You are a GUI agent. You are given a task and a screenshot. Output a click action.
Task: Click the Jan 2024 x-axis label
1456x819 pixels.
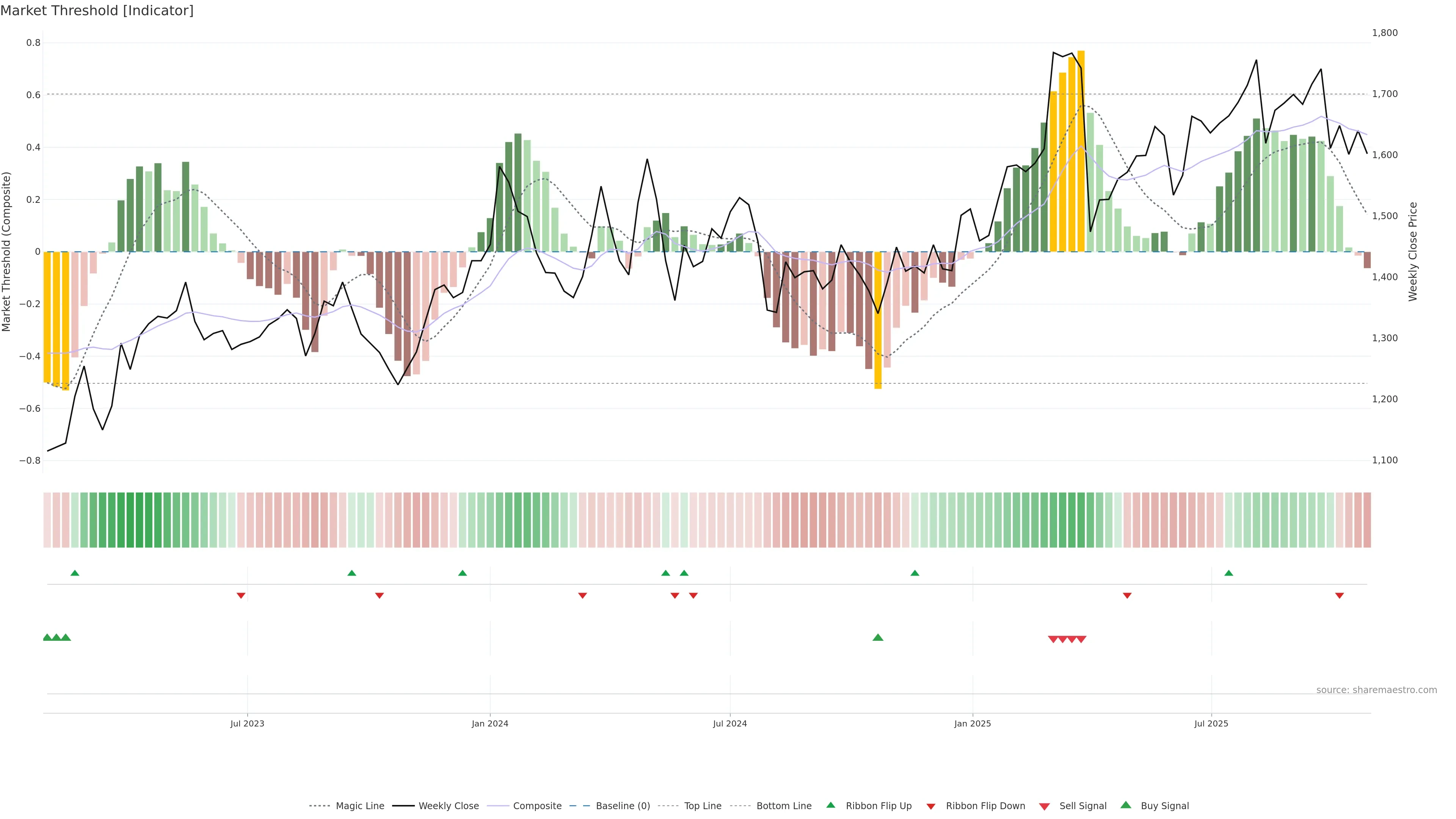click(490, 723)
